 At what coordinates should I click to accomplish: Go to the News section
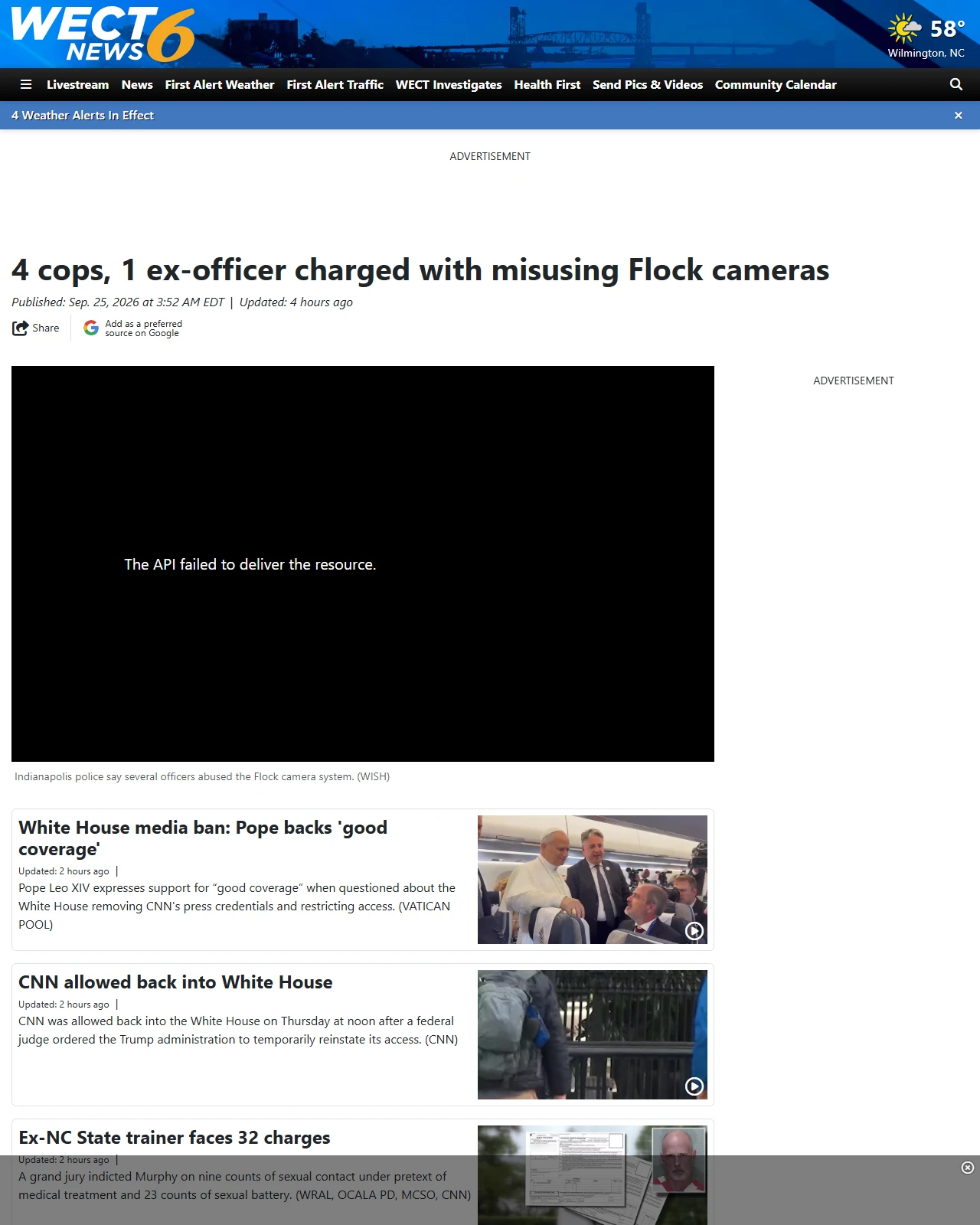pos(137,85)
